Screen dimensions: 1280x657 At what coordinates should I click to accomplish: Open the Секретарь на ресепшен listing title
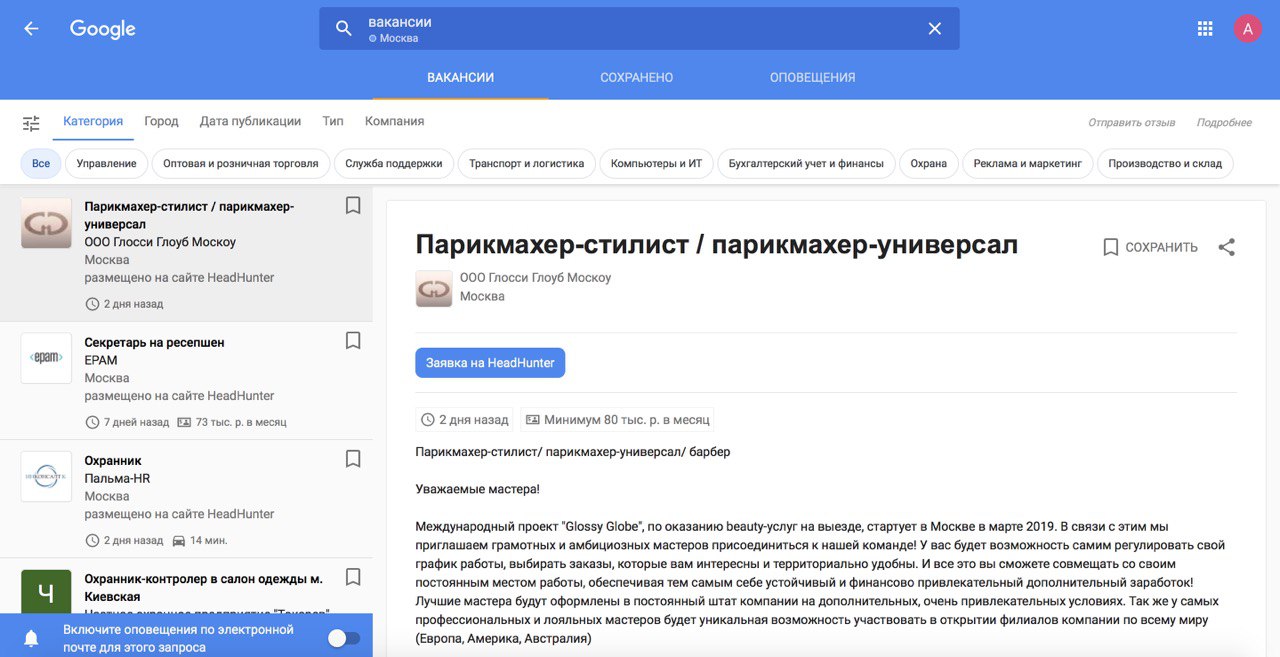(x=154, y=342)
